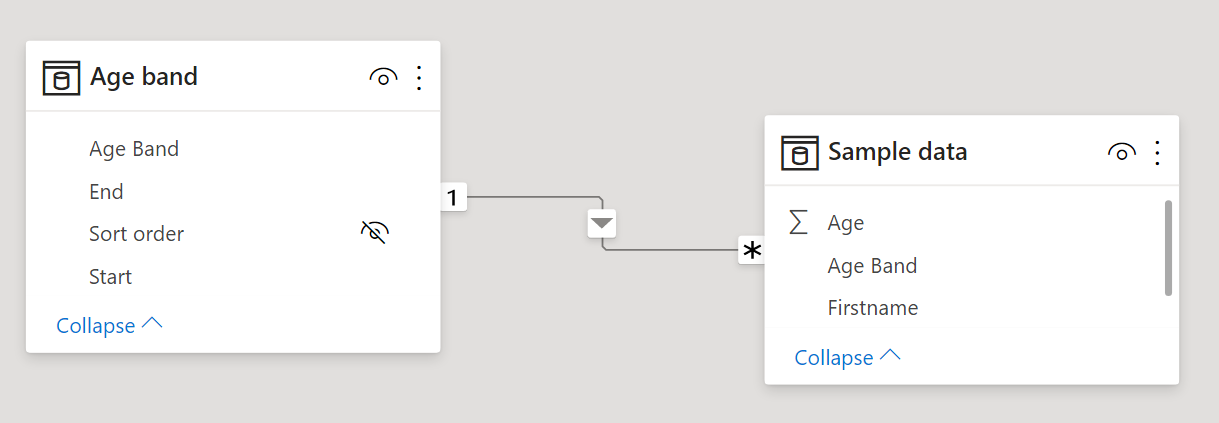The width and height of the screenshot is (1219, 423).
Task: Click the Age band table icon
Action: (x=61, y=77)
